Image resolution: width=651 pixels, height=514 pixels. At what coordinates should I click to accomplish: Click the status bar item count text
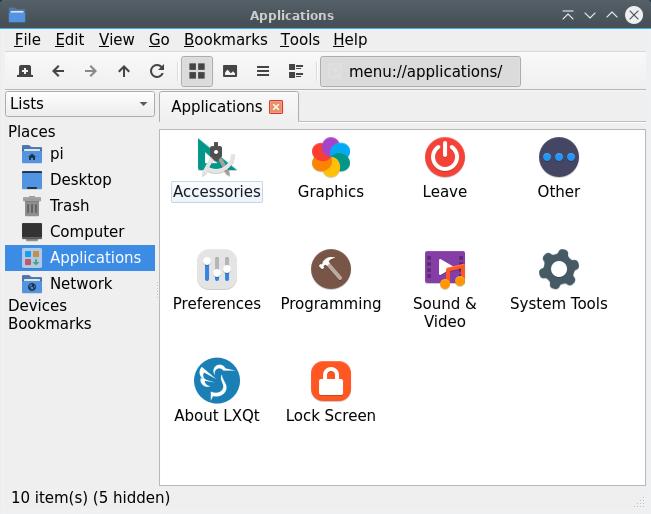[91, 497]
